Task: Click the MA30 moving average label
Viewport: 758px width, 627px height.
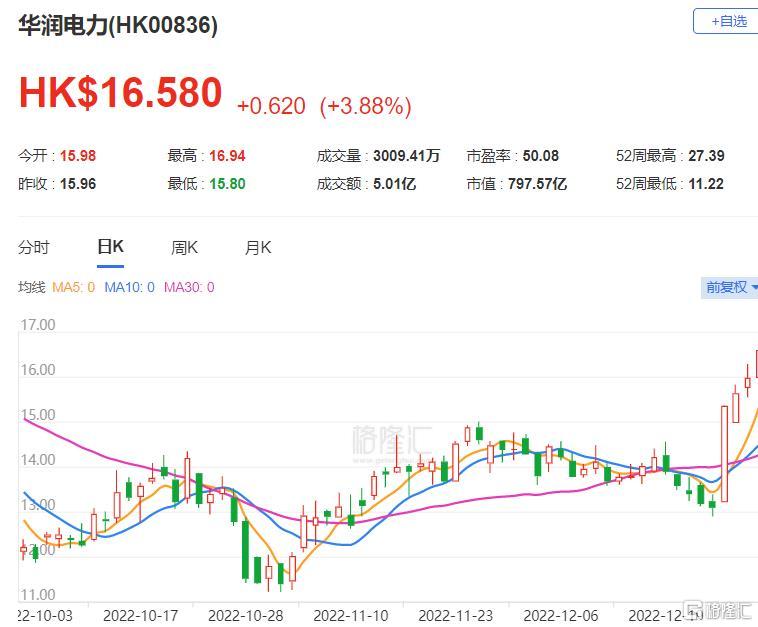Action: coord(189,287)
